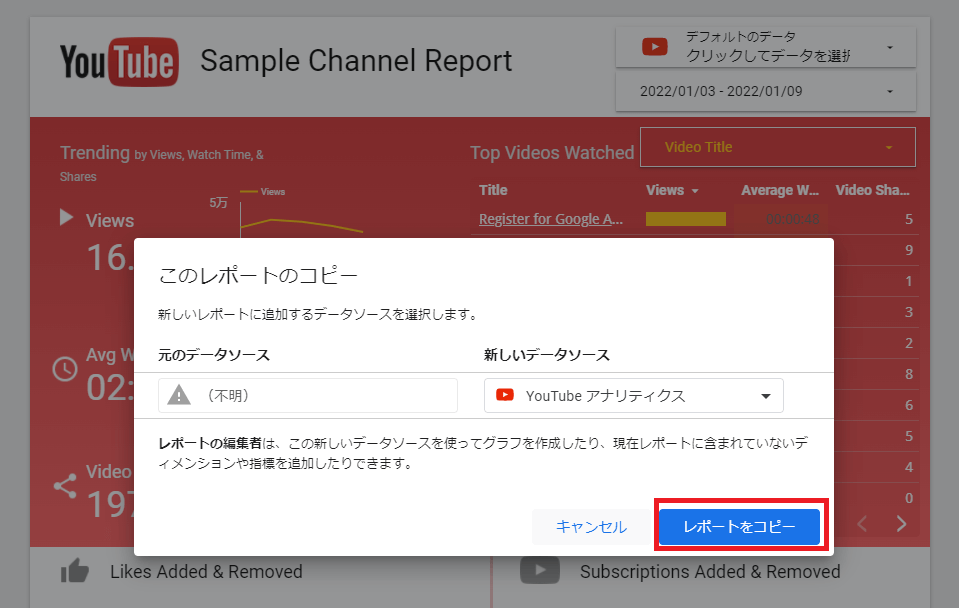Click the thumbs-up Likes Added & Removed icon
Image resolution: width=959 pixels, height=608 pixels.
(75, 571)
